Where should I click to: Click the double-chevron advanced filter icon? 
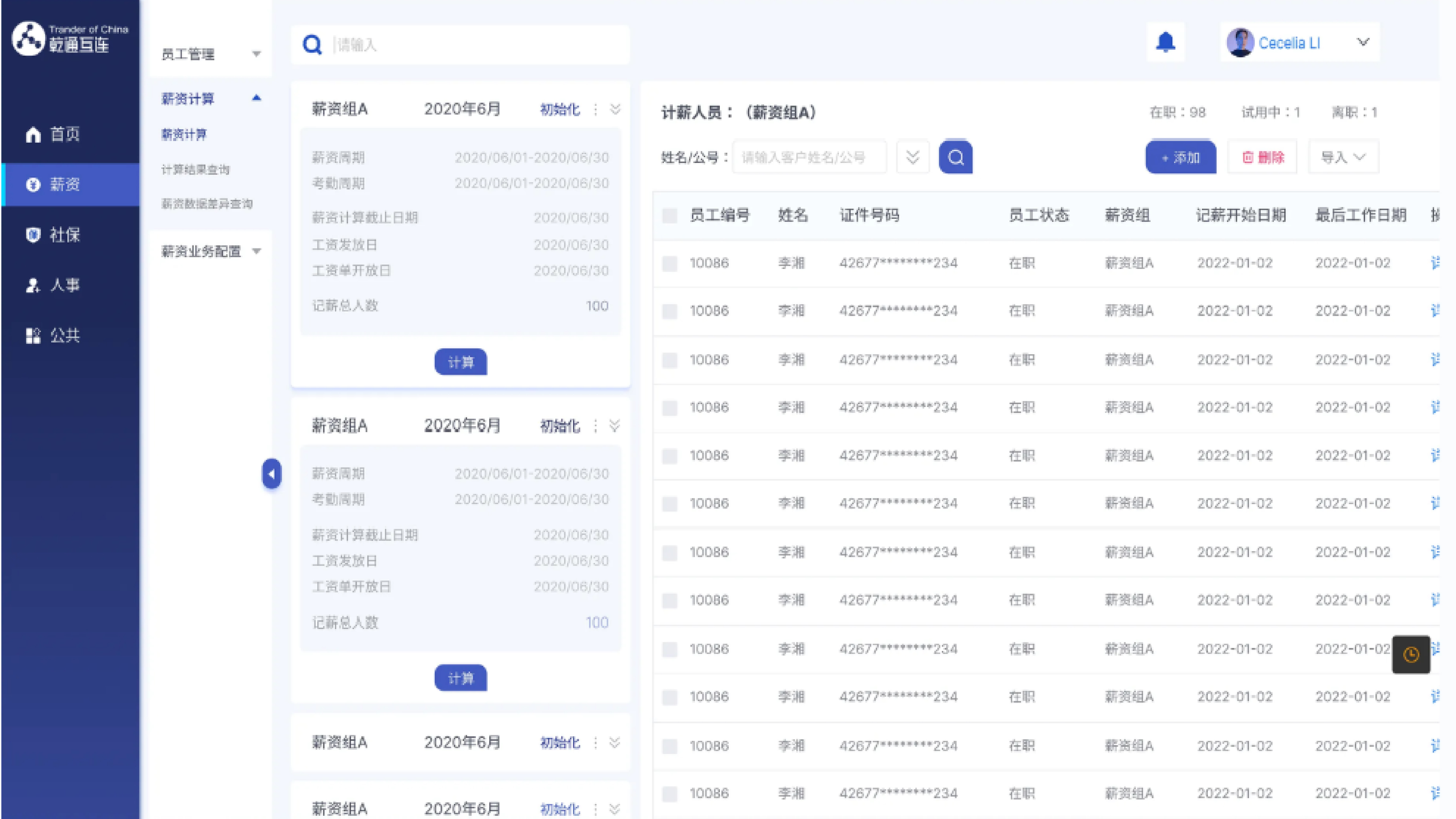click(x=913, y=157)
